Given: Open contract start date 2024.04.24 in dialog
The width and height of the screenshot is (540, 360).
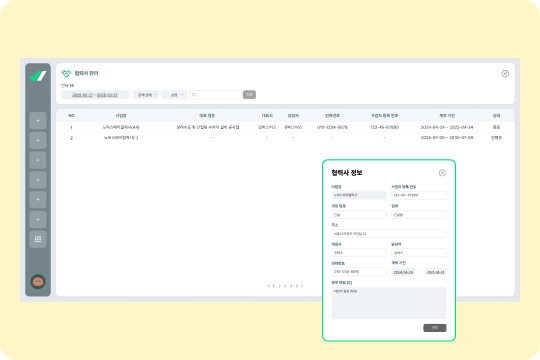Looking at the screenshot, I should tap(403, 272).
